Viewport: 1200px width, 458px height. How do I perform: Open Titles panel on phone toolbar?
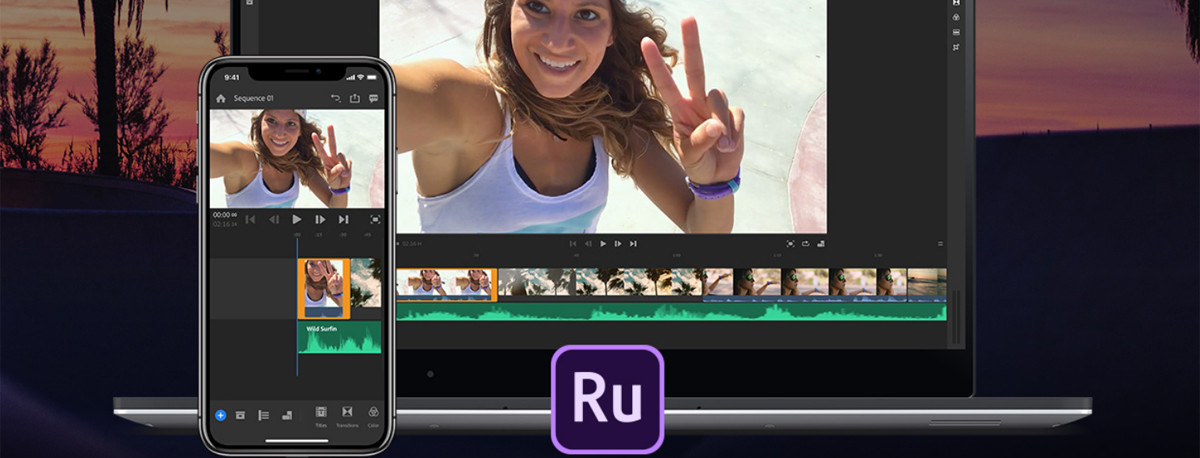321,414
